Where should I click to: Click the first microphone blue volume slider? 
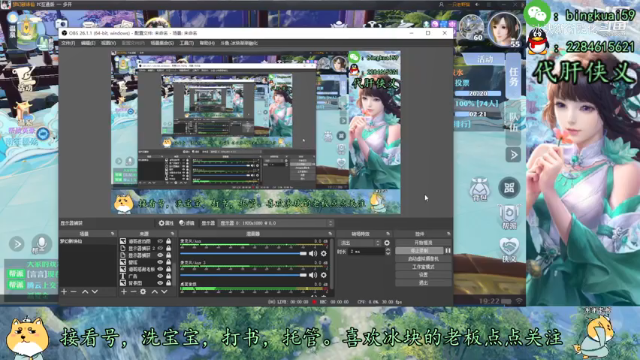pyautogui.click(x=243, y=253)
